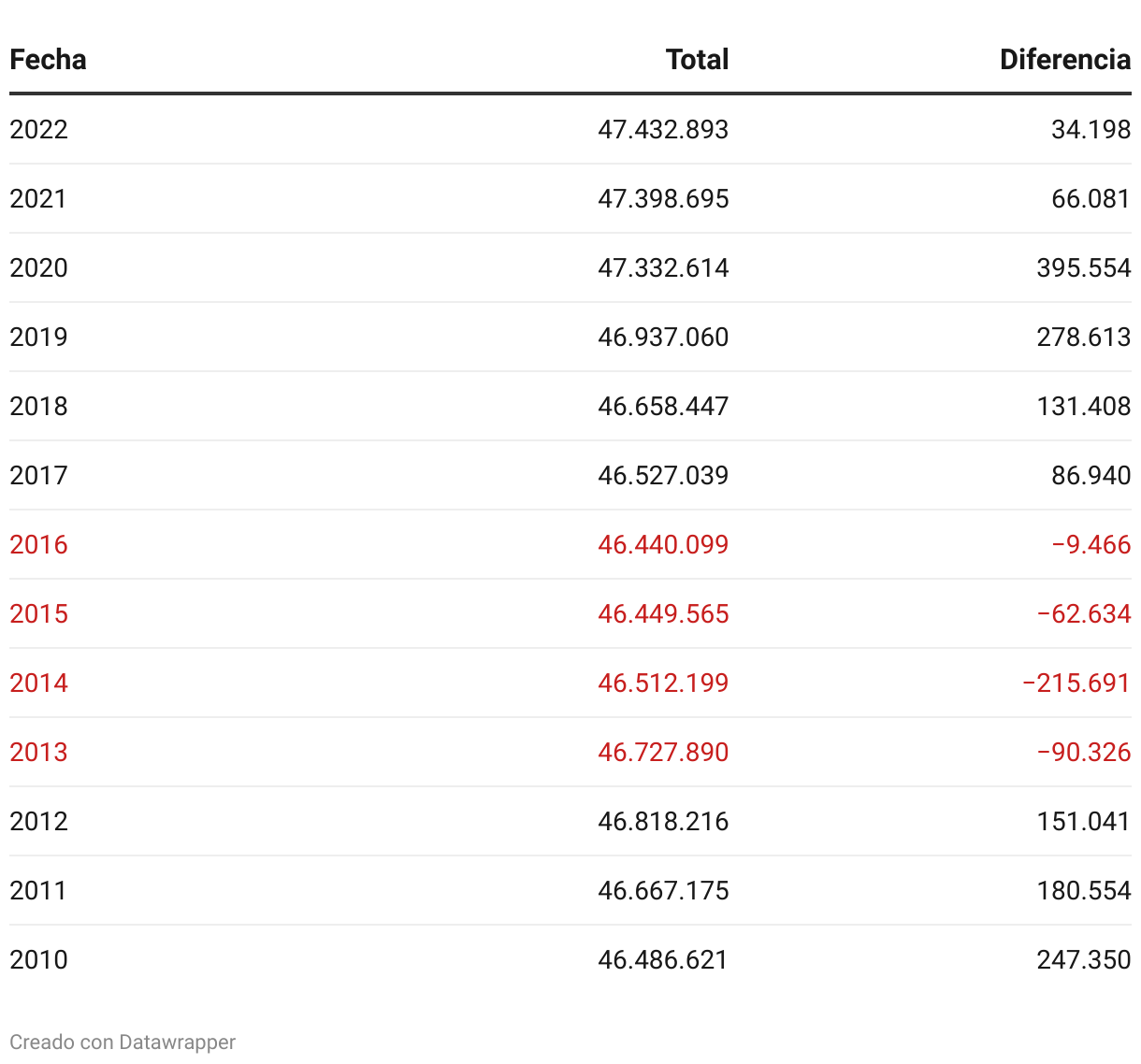Image resolution: width=1141 pixels, height=1064 pixels.
Task: Click negative difference −215.691
Action: (x=1076, y=683)
